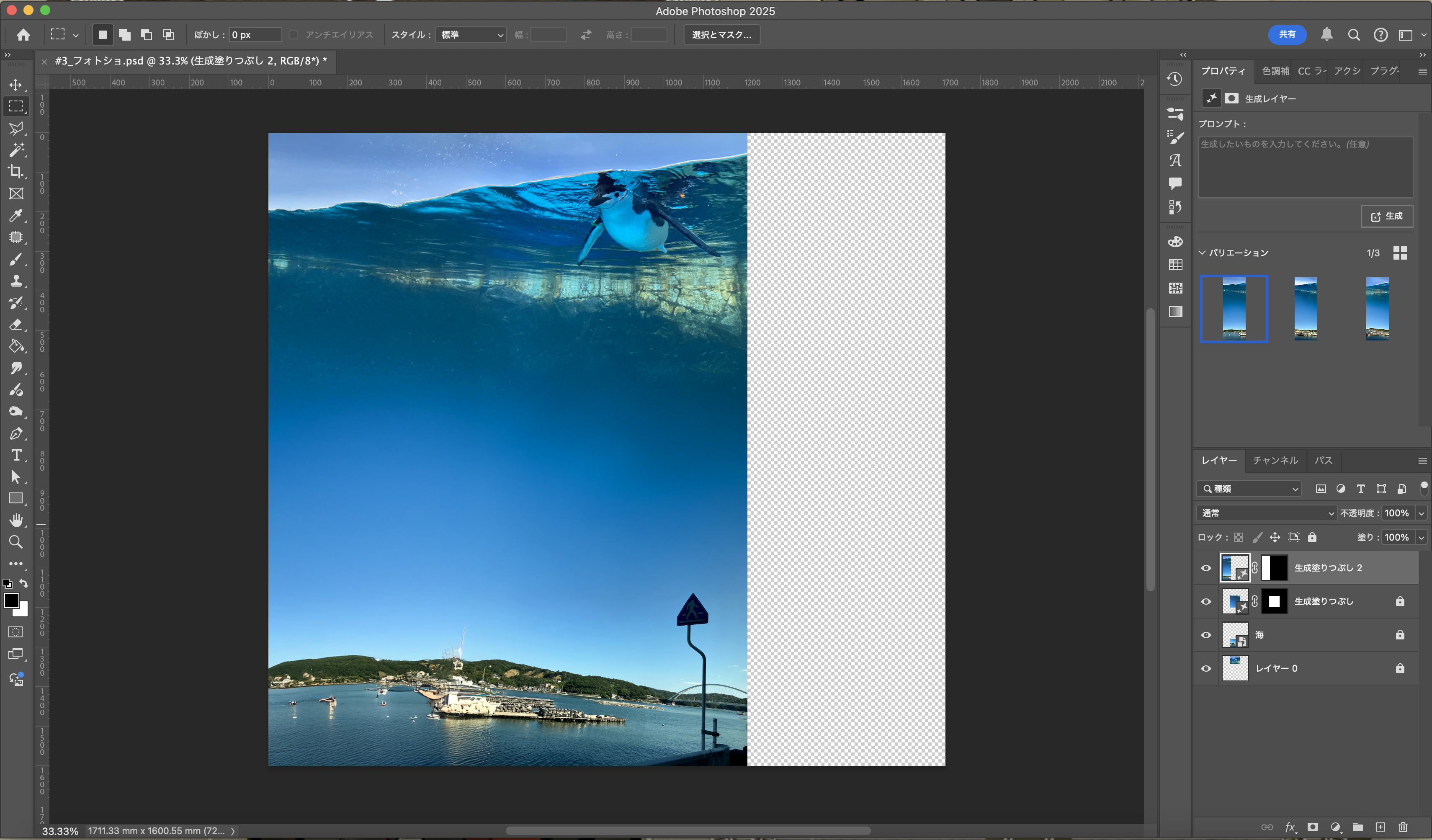Click the foreground color swatch
1432x840 pixels.
11,600
